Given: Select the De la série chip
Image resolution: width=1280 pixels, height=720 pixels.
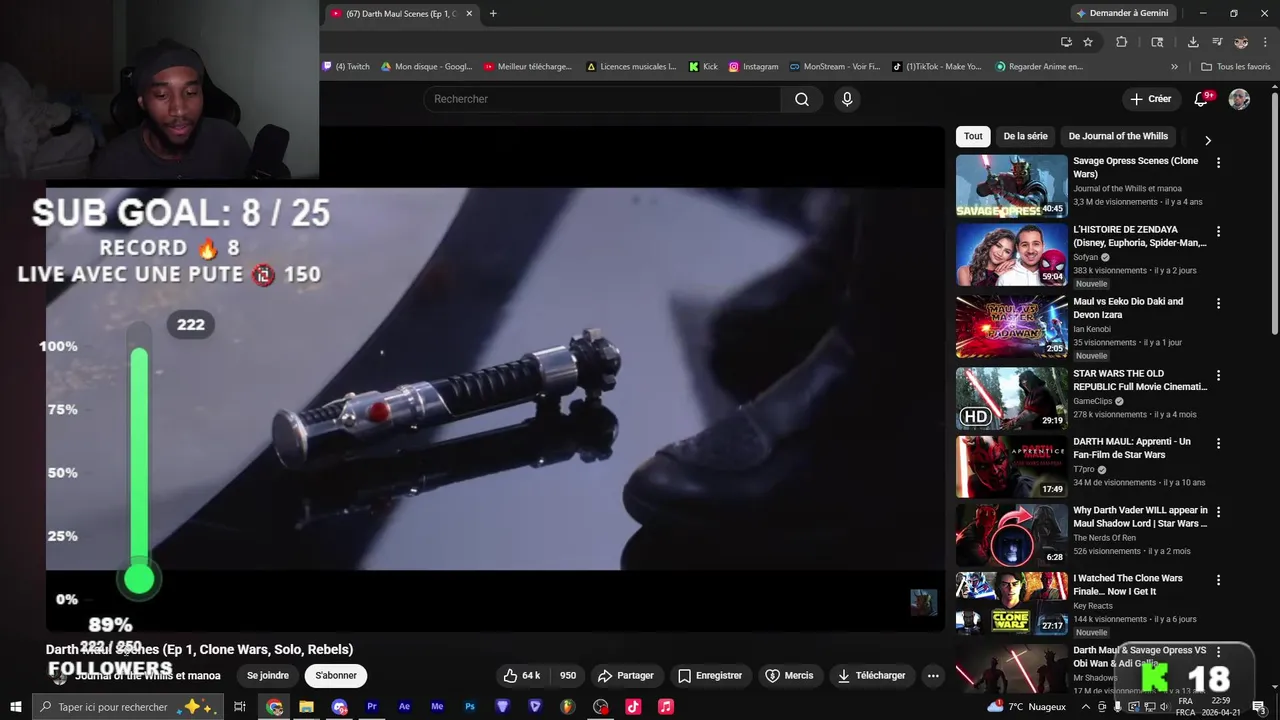Looking at the screenshot, I should pos(1025,136).
